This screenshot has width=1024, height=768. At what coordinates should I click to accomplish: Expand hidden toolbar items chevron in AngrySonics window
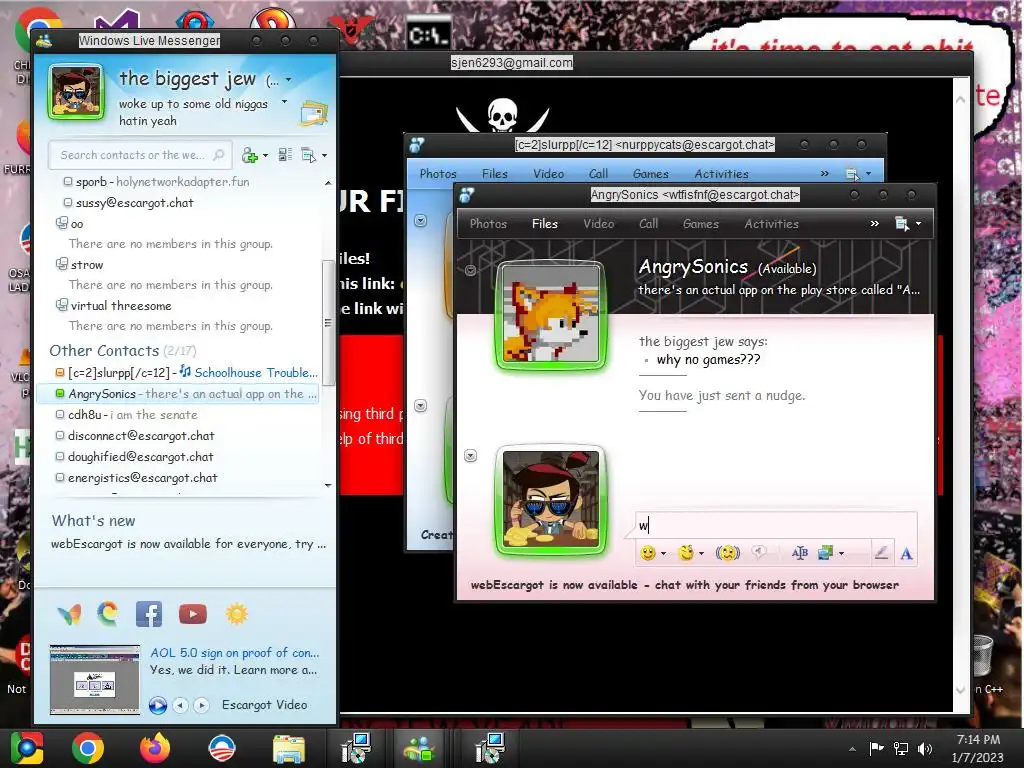click(x=874, y=223)
